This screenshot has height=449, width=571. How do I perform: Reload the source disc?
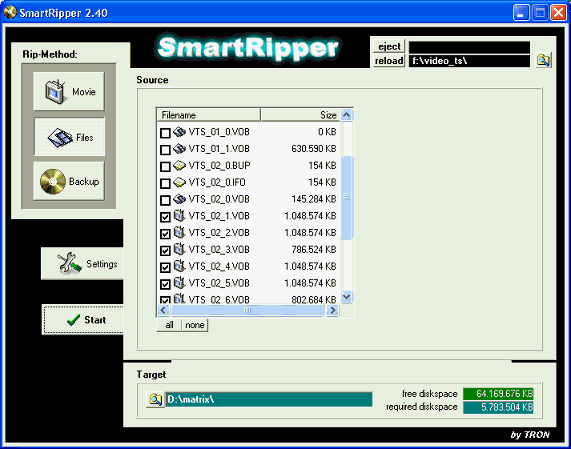click(389, 60)
